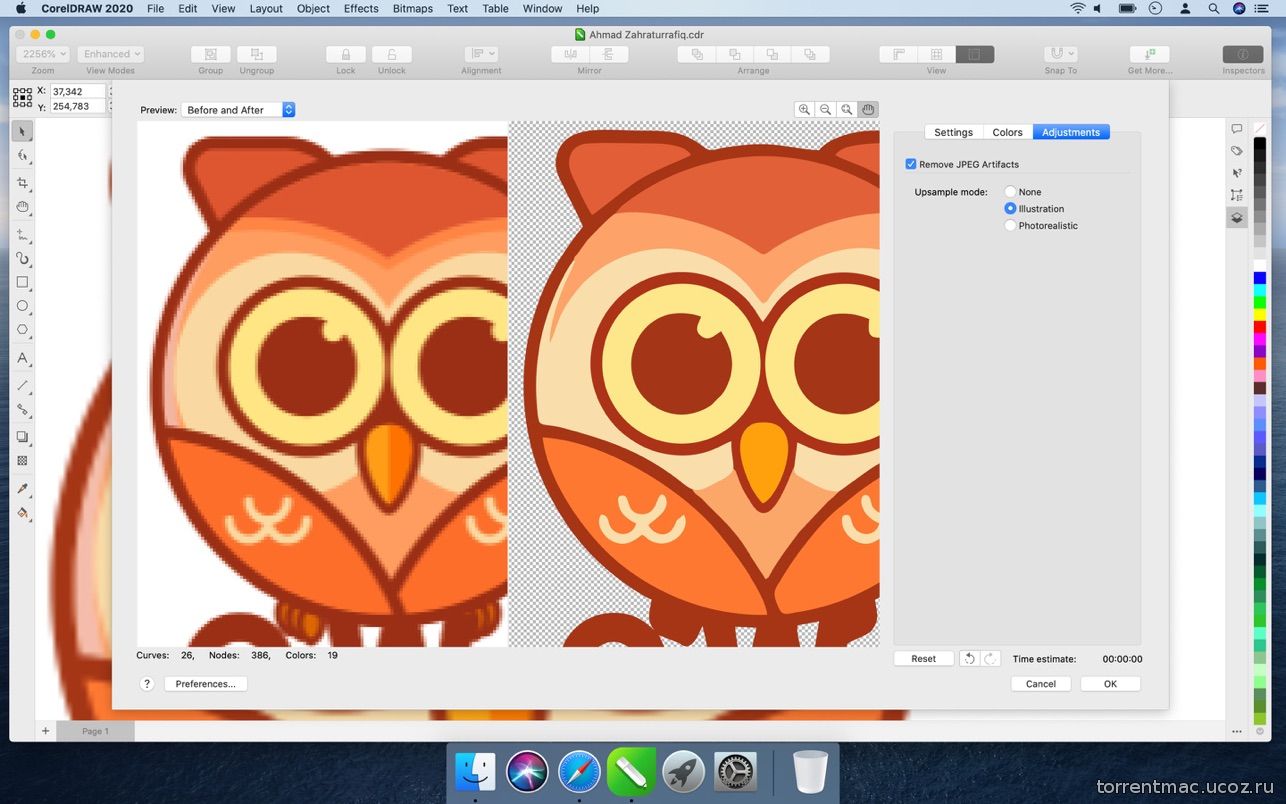Viewport: 1286px width, 804px height.
Task: Toggle the rulers view button
Action: click(x=899, y=54)
